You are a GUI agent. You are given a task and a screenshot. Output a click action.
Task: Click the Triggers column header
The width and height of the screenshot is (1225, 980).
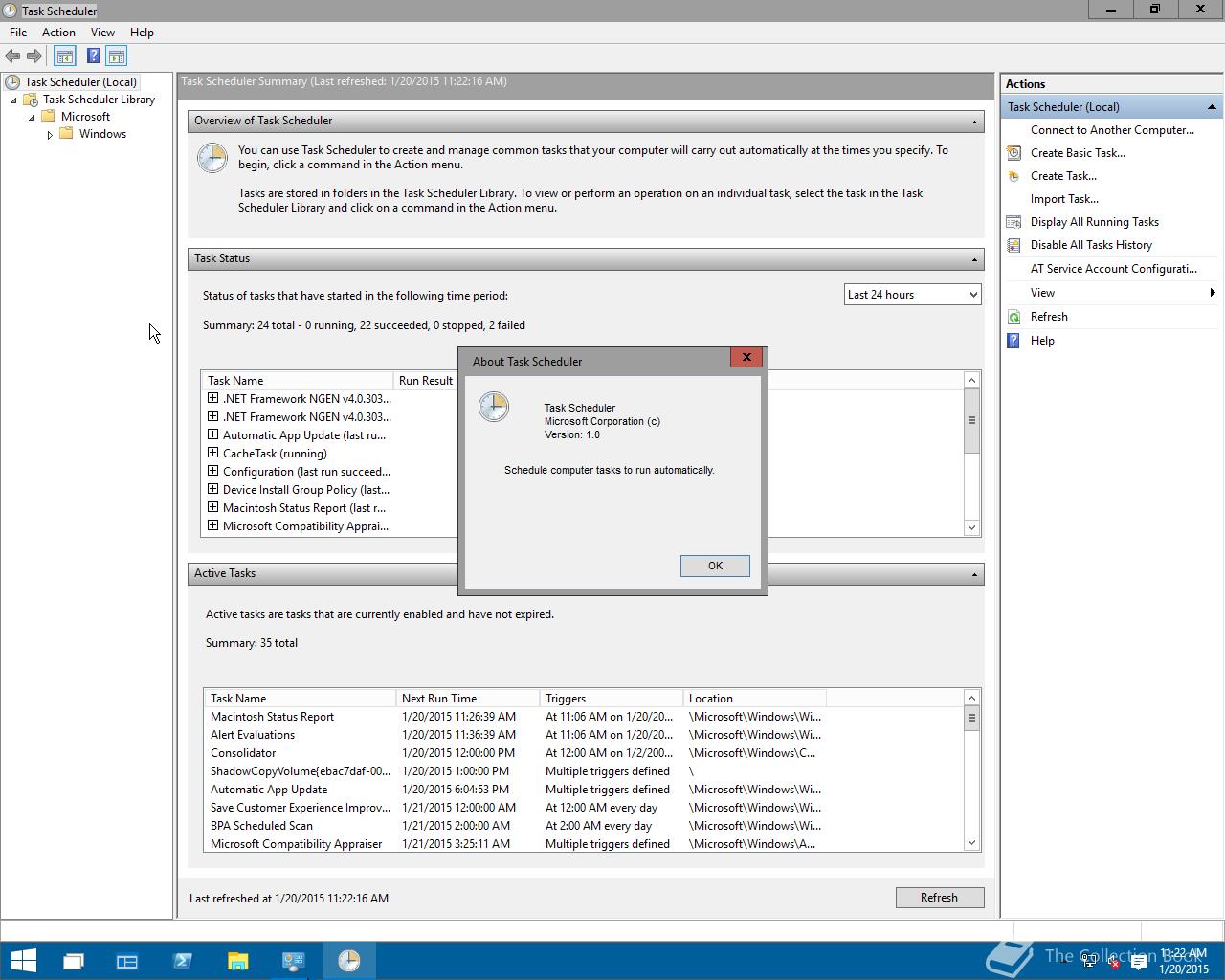pyautogui.click(x=612, y=699)
